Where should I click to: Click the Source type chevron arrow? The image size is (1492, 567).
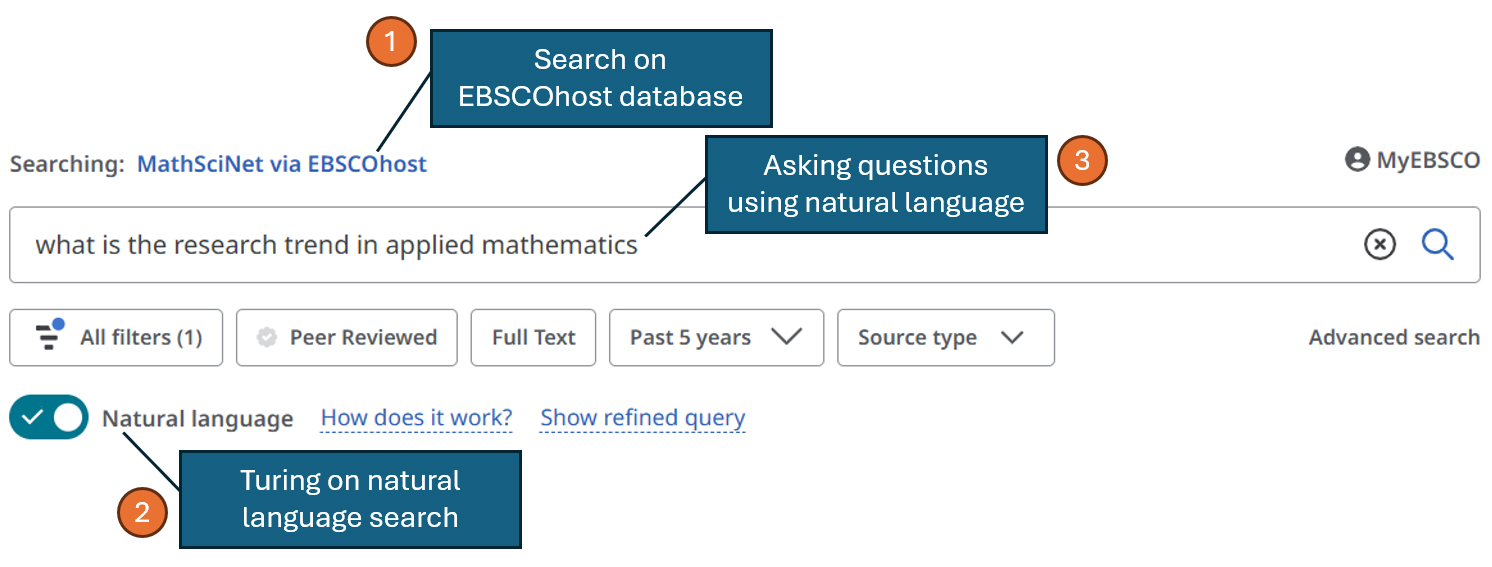pyautogui.click(x=1012, y=338)
